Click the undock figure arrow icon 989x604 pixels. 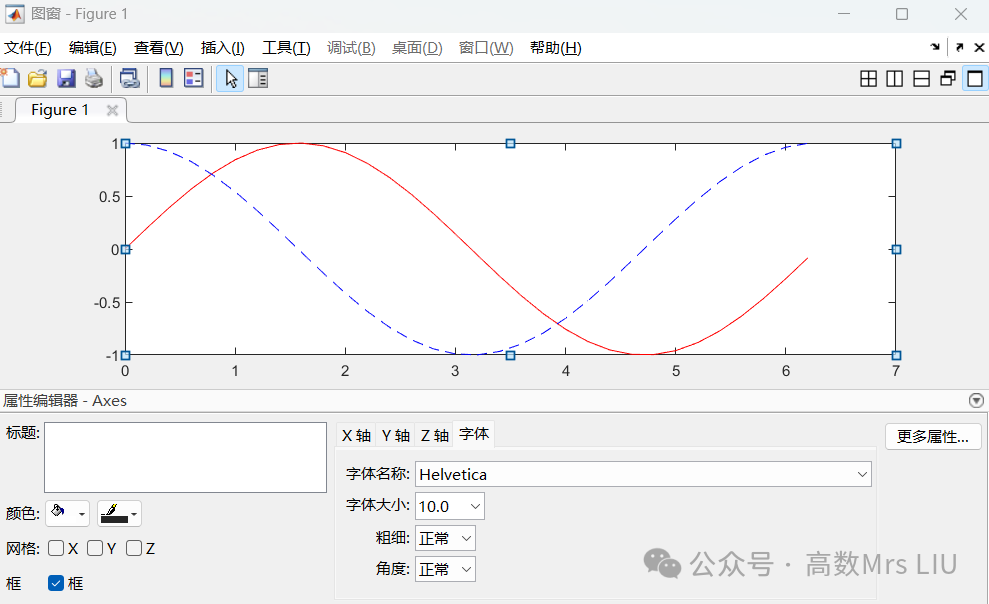(x=959, y=47)
